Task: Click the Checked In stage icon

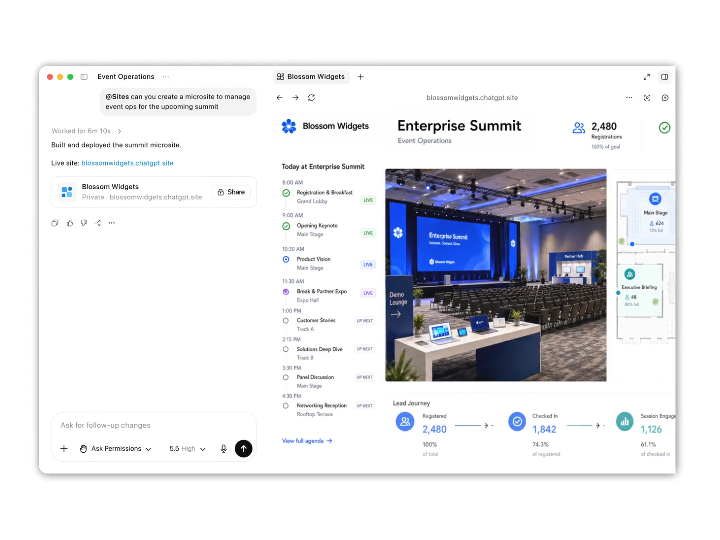Action: pyautogui.click(x=517, y=422)
